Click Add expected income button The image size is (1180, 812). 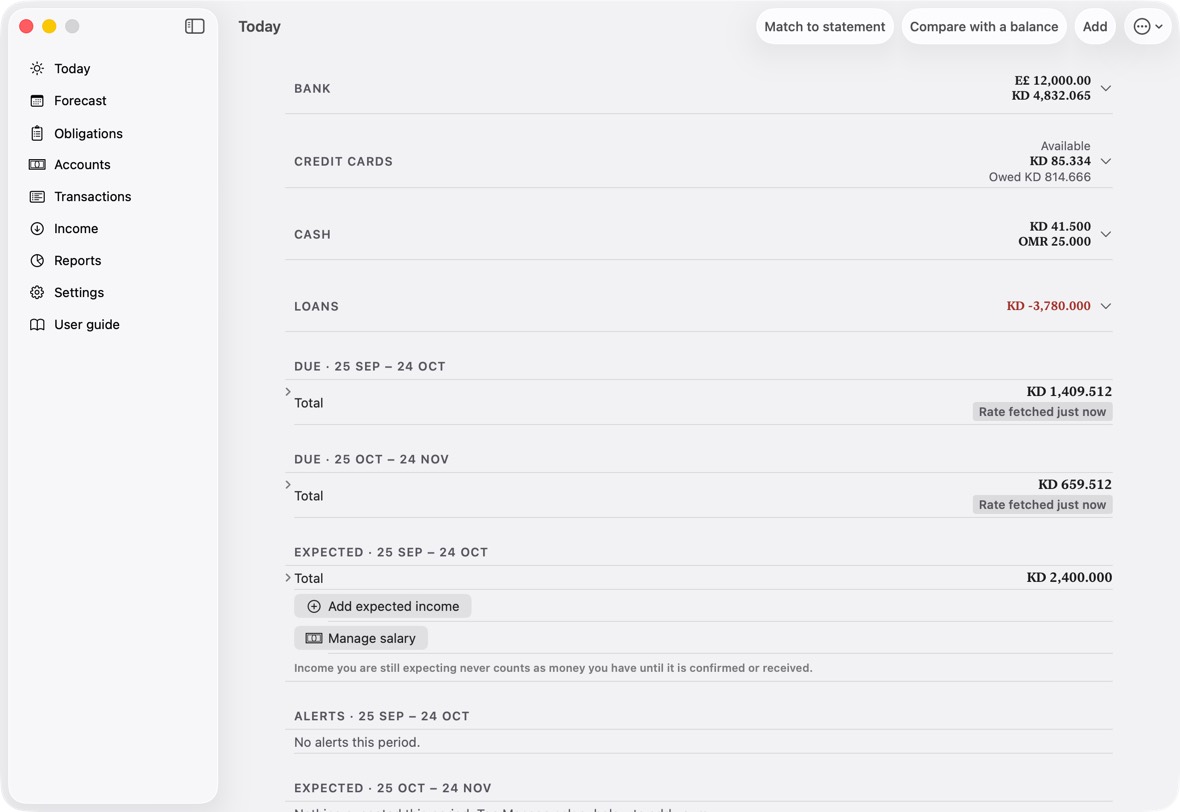pos(382,607)
